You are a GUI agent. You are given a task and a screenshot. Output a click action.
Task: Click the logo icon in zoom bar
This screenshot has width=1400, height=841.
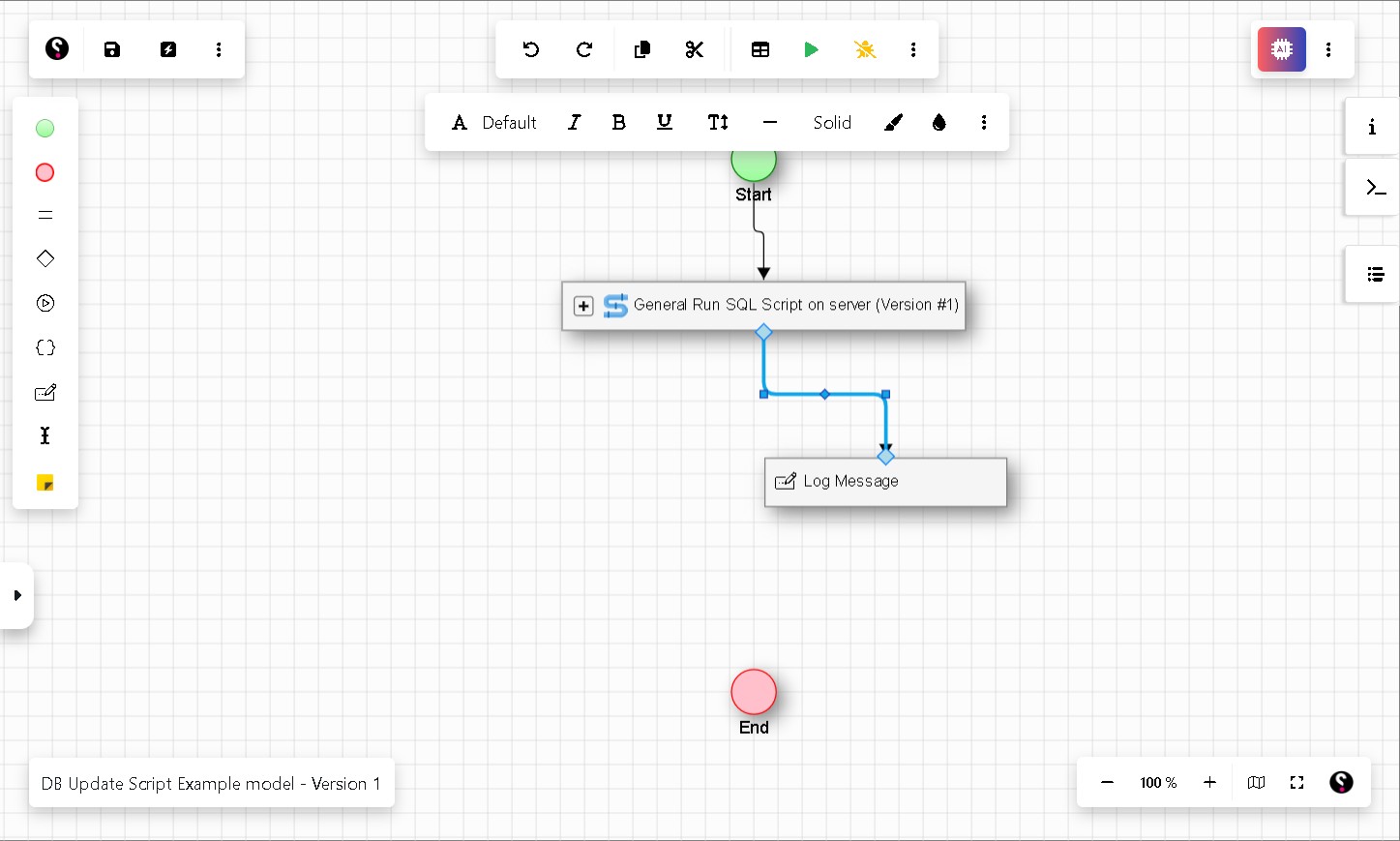(1341, 782)
